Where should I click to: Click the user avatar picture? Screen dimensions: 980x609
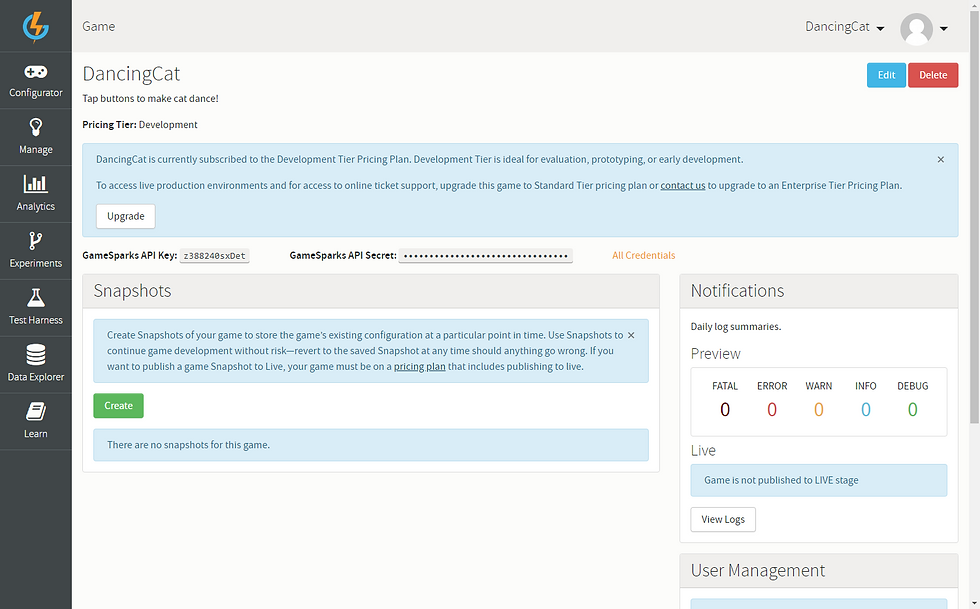(x=916, y=29)
